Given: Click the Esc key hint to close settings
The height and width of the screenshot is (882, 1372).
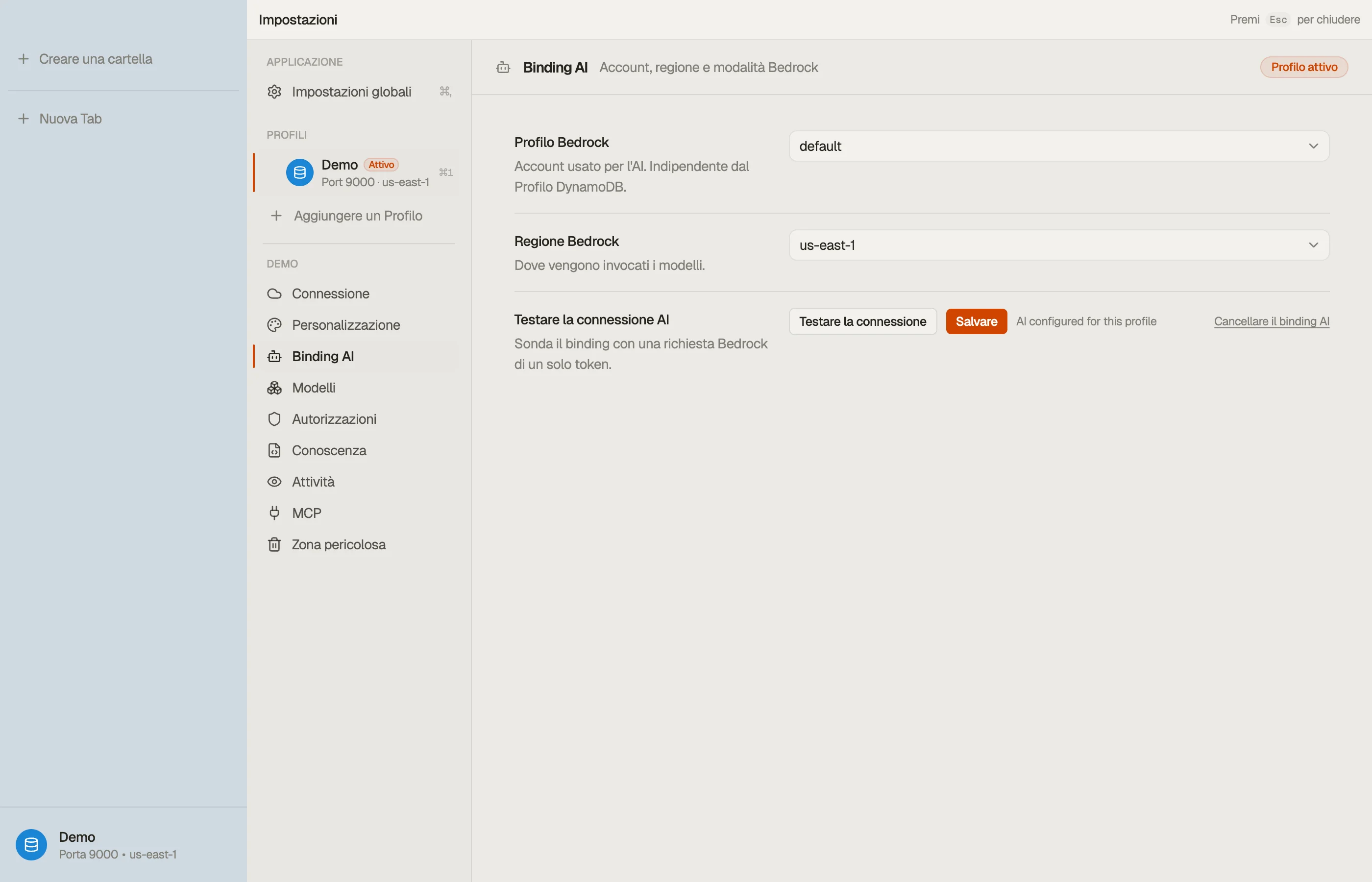Looking at the screenshot, I should [1278, 20].
